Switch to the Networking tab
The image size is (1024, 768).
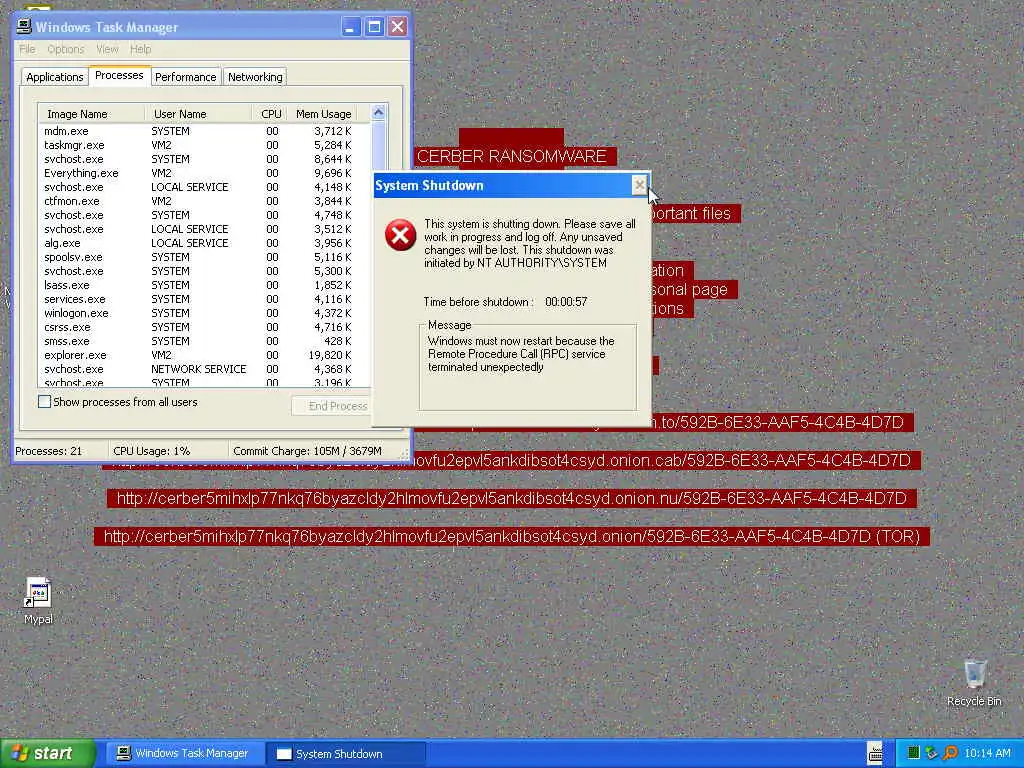pyautogui.click(x=255, y=77)
